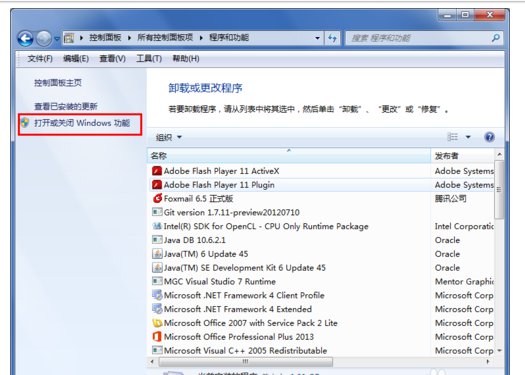
Task: Select the row Adobe Flash Player 11 ActiveX
Action: (321, 171)
